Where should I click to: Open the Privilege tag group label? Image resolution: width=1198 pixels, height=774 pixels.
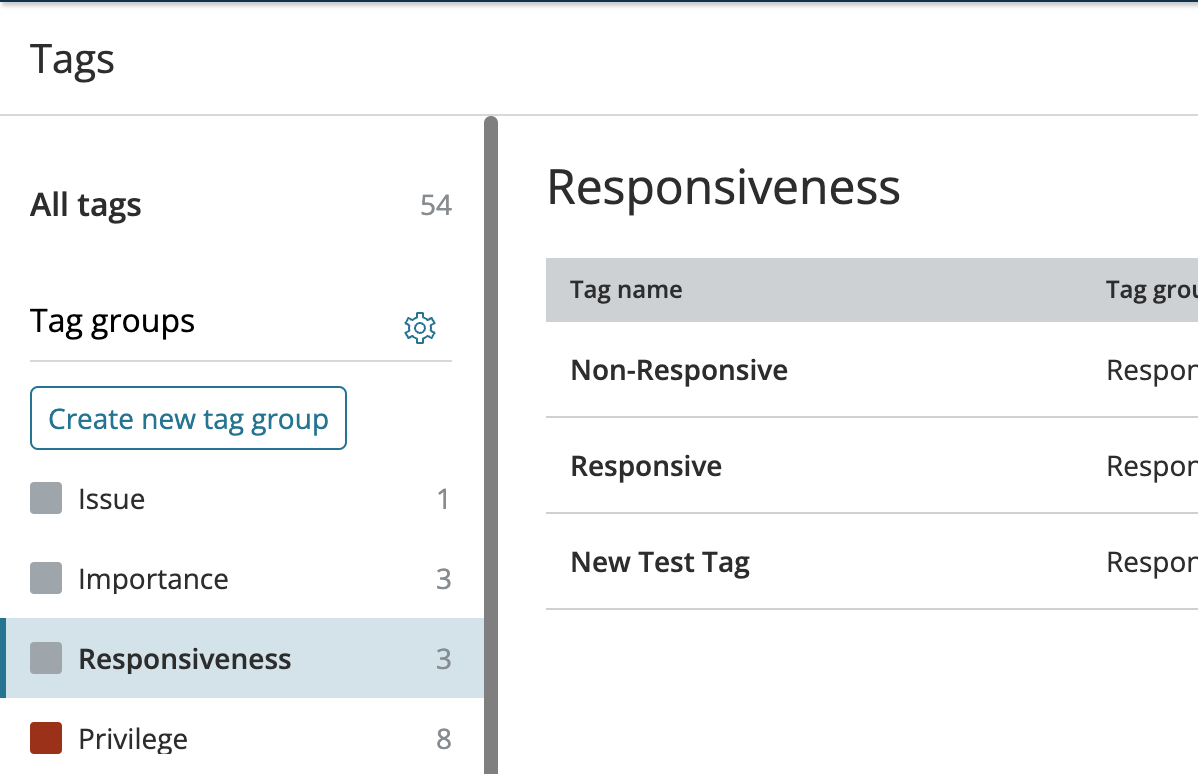[133, 739]
